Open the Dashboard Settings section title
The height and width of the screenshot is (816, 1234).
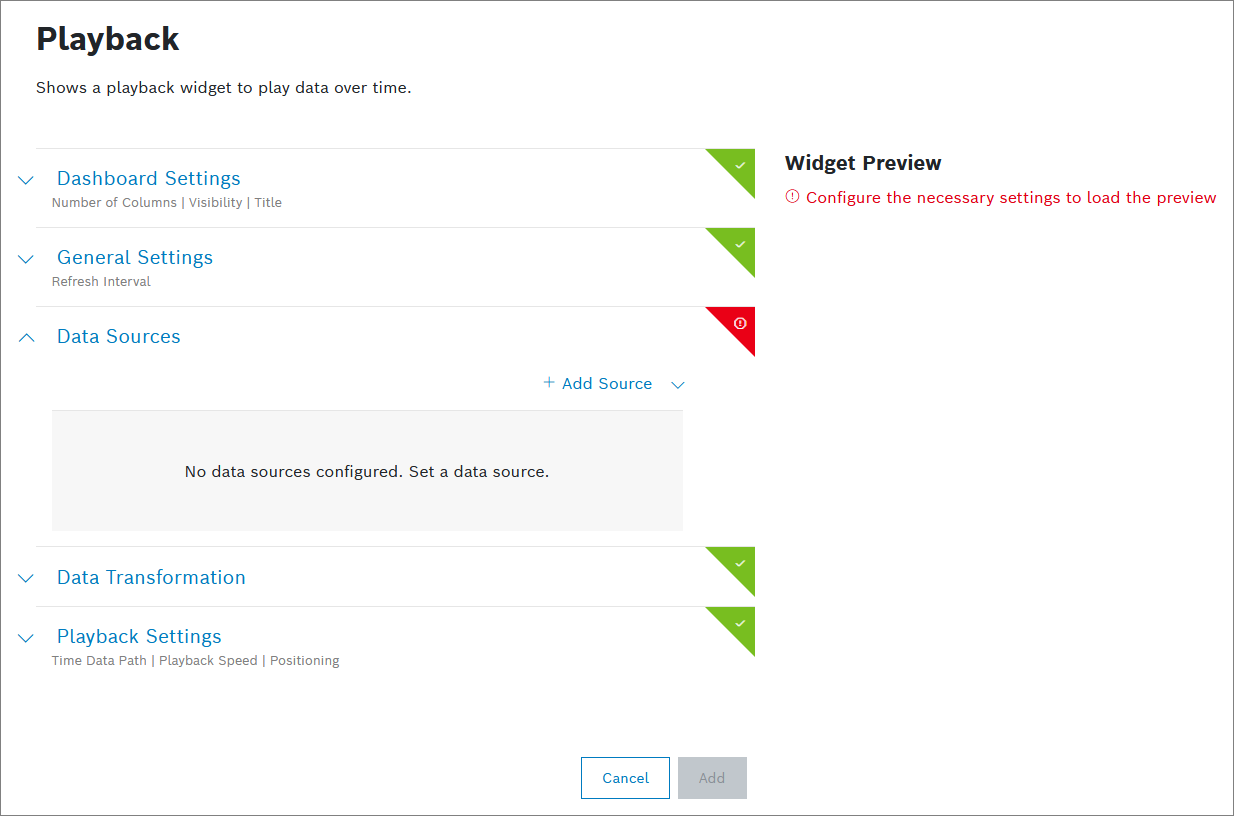tap(149, 179)
